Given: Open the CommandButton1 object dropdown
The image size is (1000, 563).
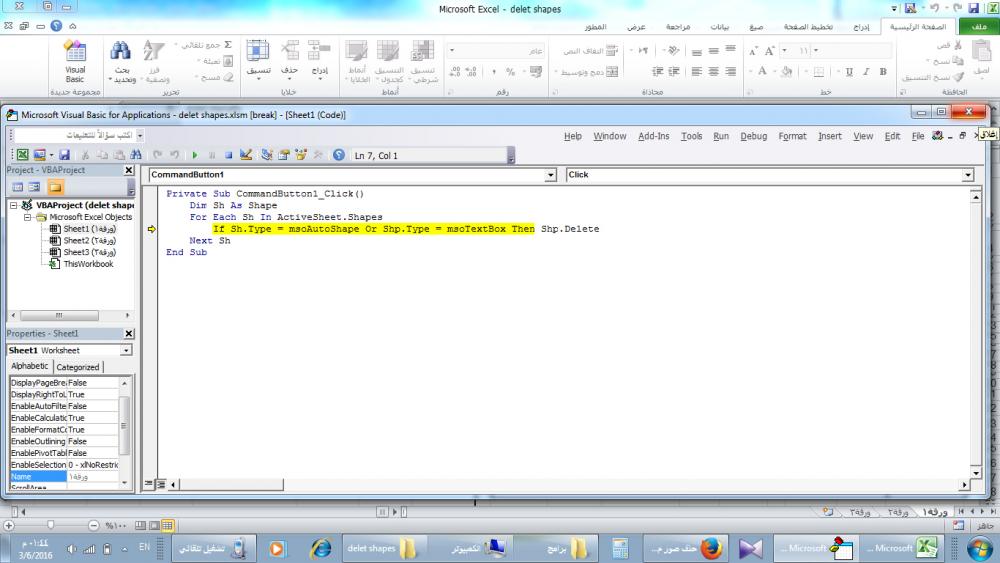Looking at the screenshot, I should point(550,175).
